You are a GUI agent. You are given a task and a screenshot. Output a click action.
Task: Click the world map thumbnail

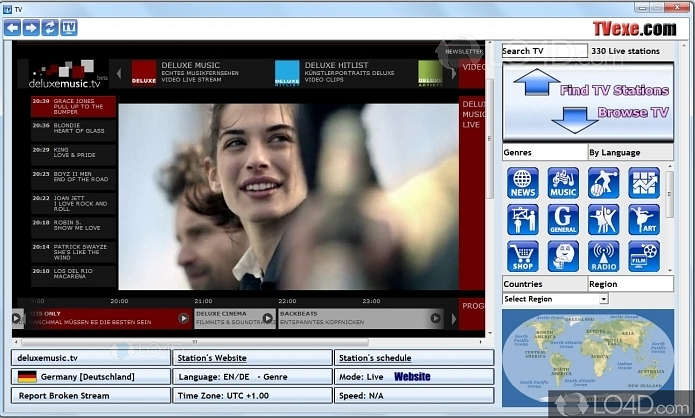(x=585, y=358)
